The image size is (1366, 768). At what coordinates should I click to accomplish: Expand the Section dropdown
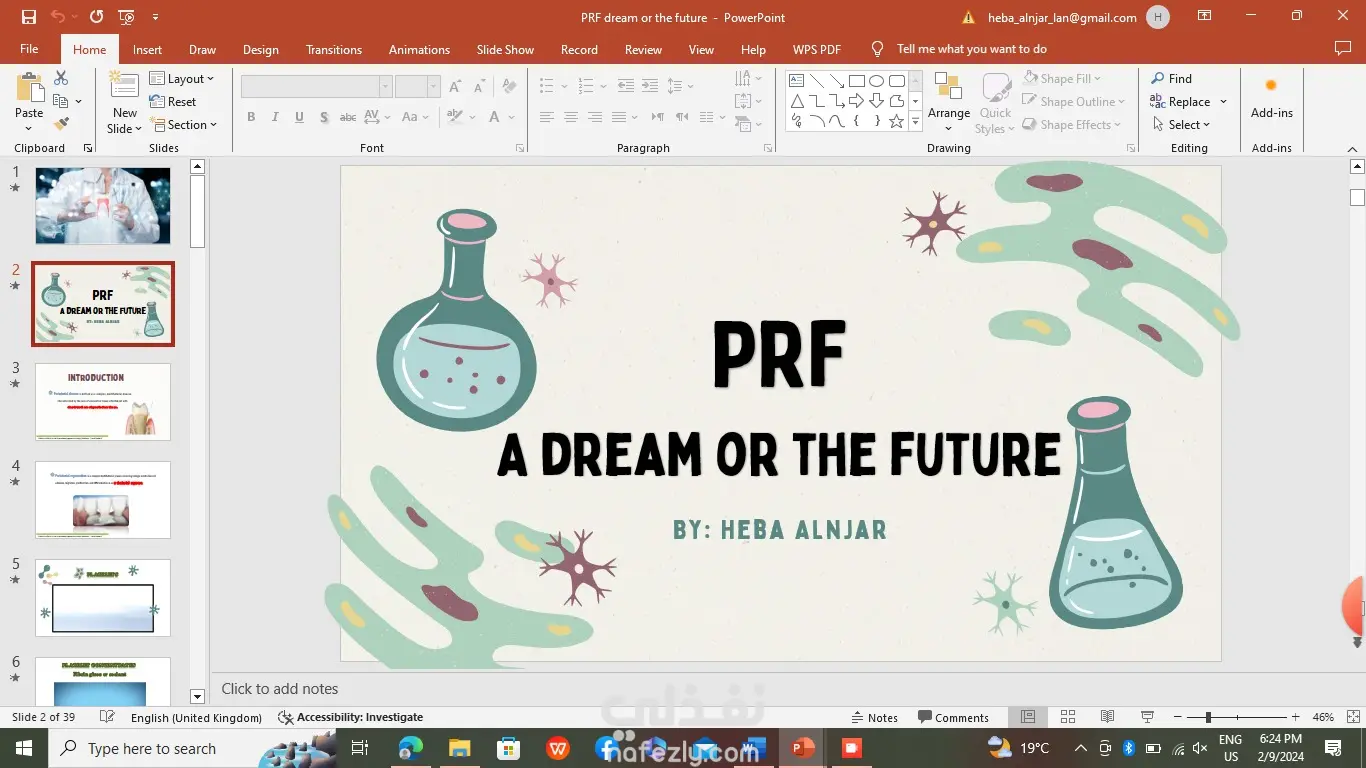tap(183, 124)
